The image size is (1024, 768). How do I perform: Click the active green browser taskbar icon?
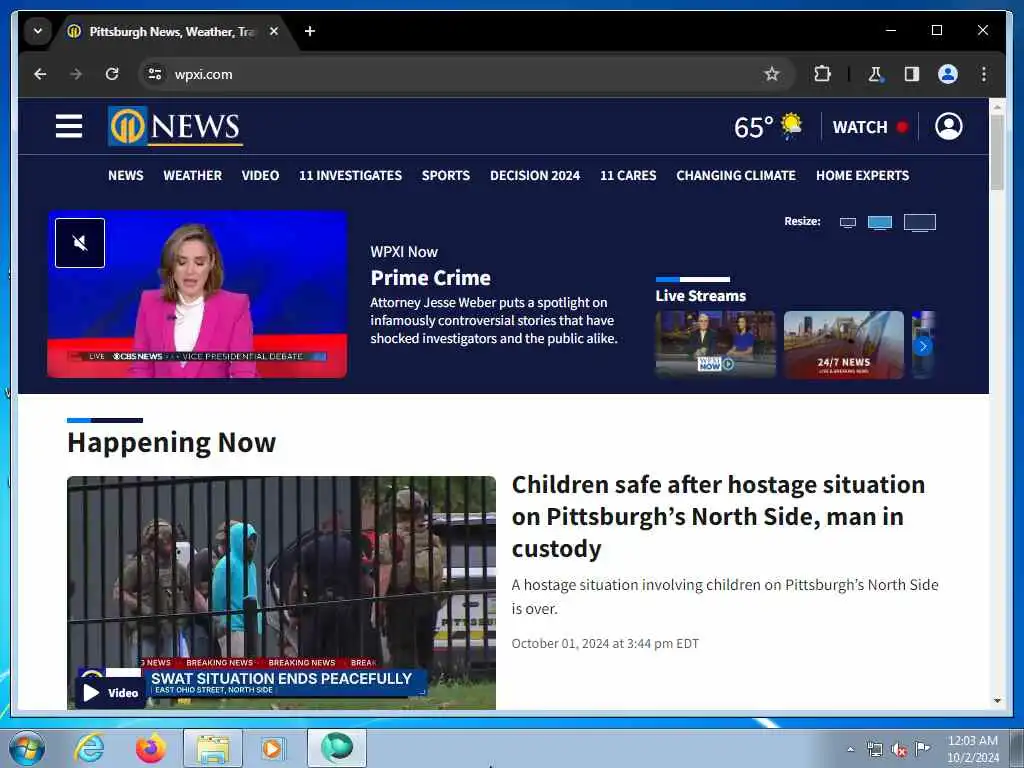[x=337, y=748]
